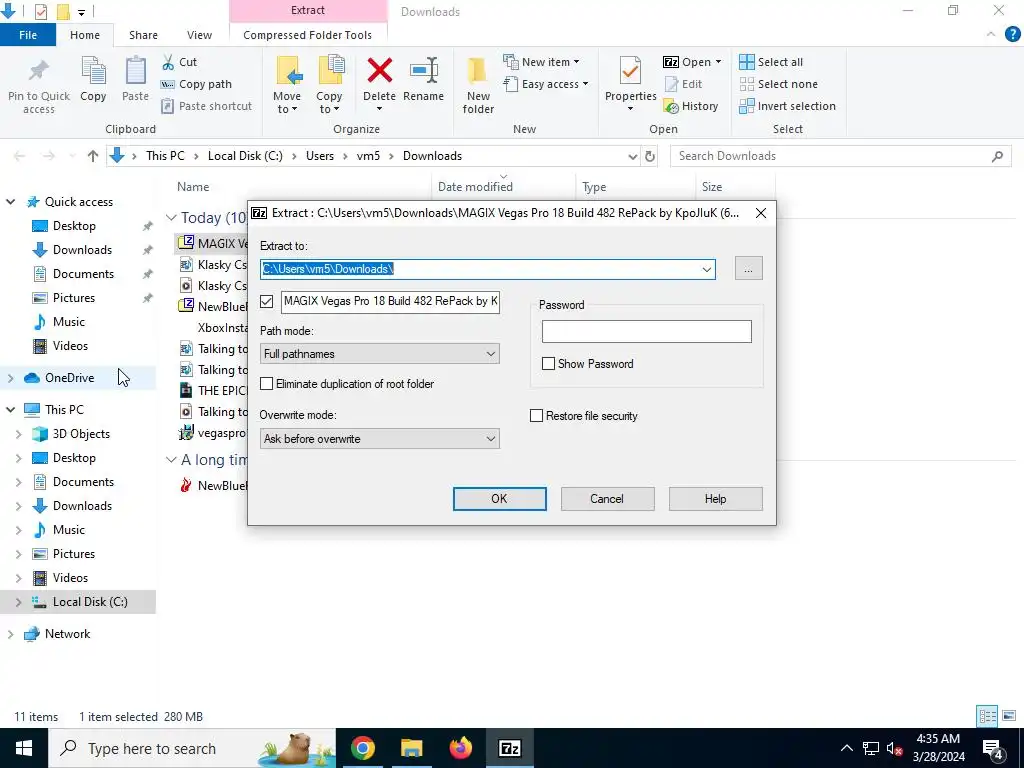
Task: Expand the Extract to path dropdown arrow
Action: coord(707,269)
